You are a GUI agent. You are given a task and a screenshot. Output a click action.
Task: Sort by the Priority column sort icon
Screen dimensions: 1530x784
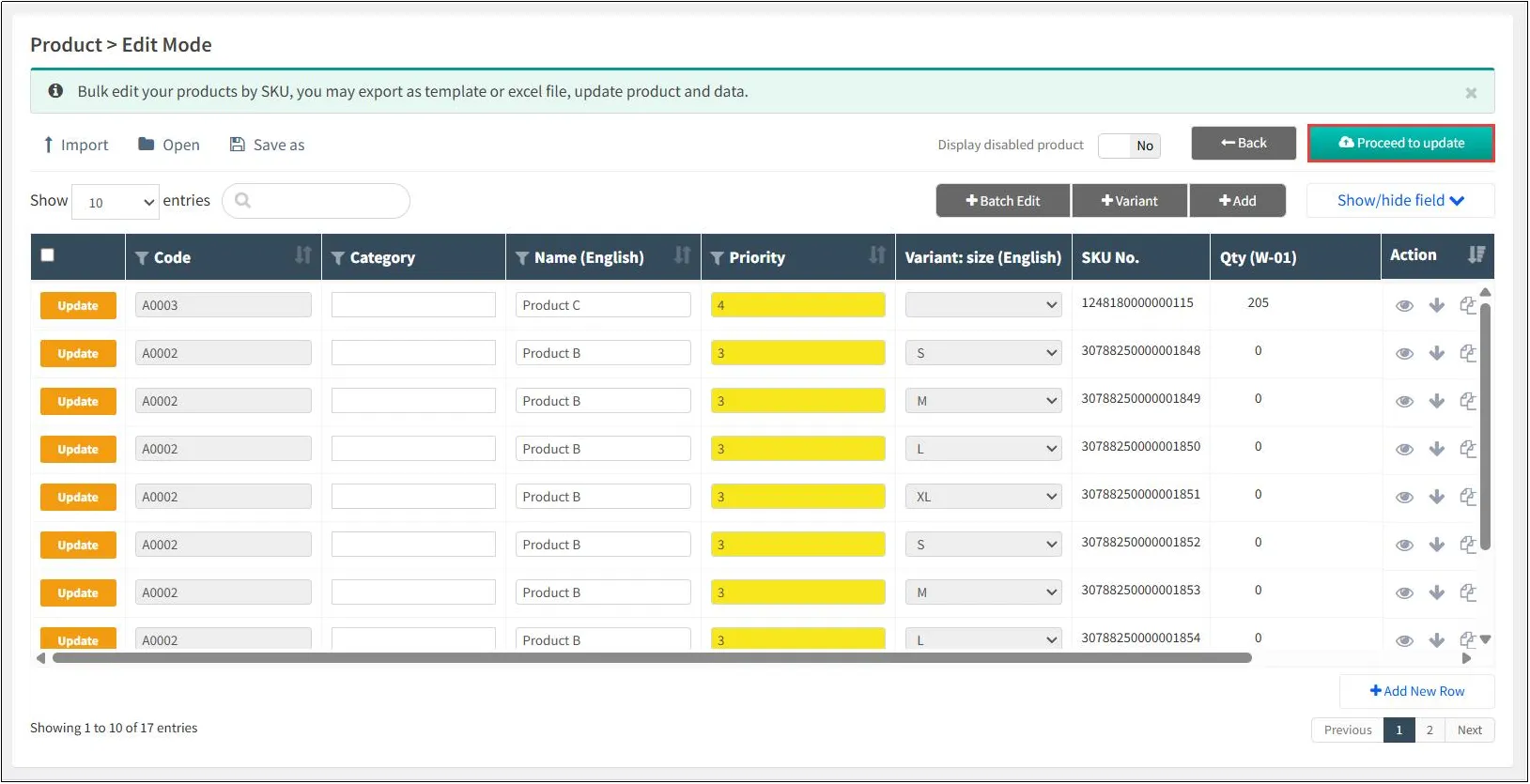876,255
